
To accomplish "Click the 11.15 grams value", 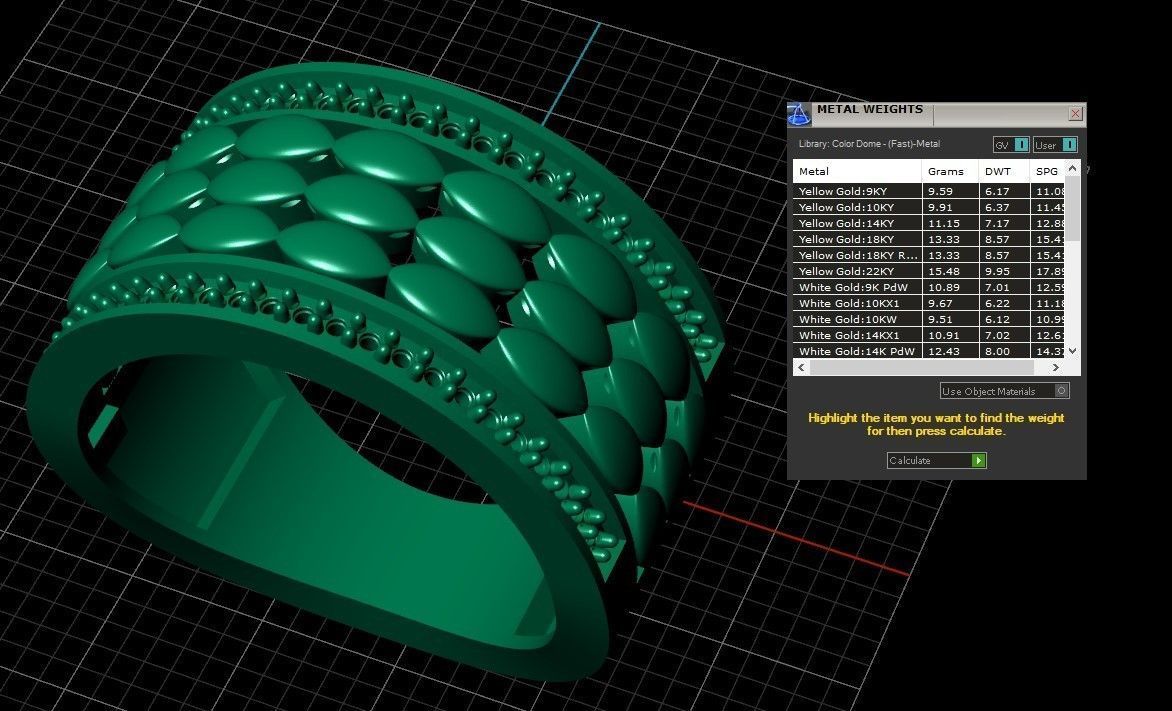I will 943,224.
